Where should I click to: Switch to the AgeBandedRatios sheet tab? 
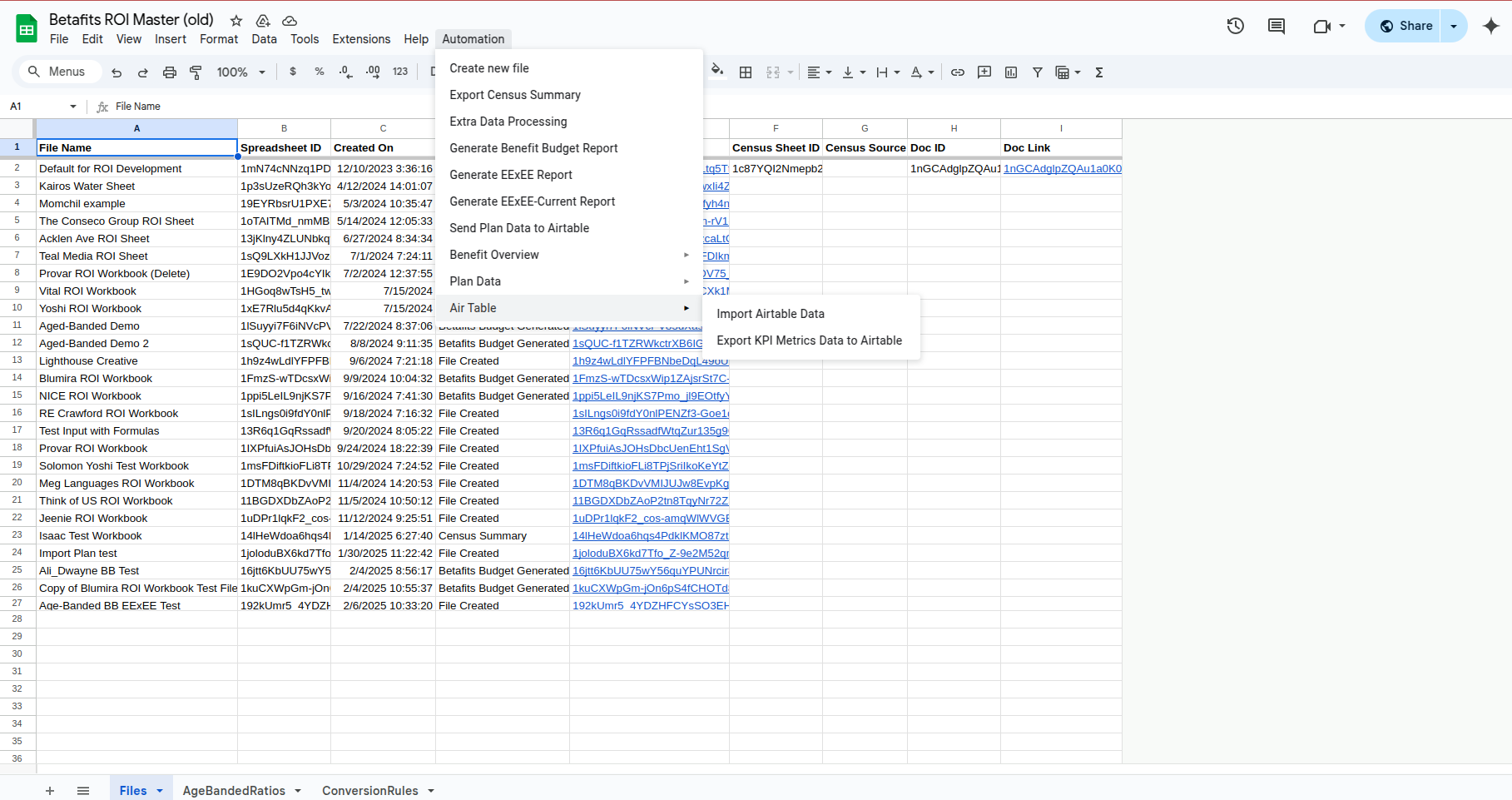pos(234,791)
